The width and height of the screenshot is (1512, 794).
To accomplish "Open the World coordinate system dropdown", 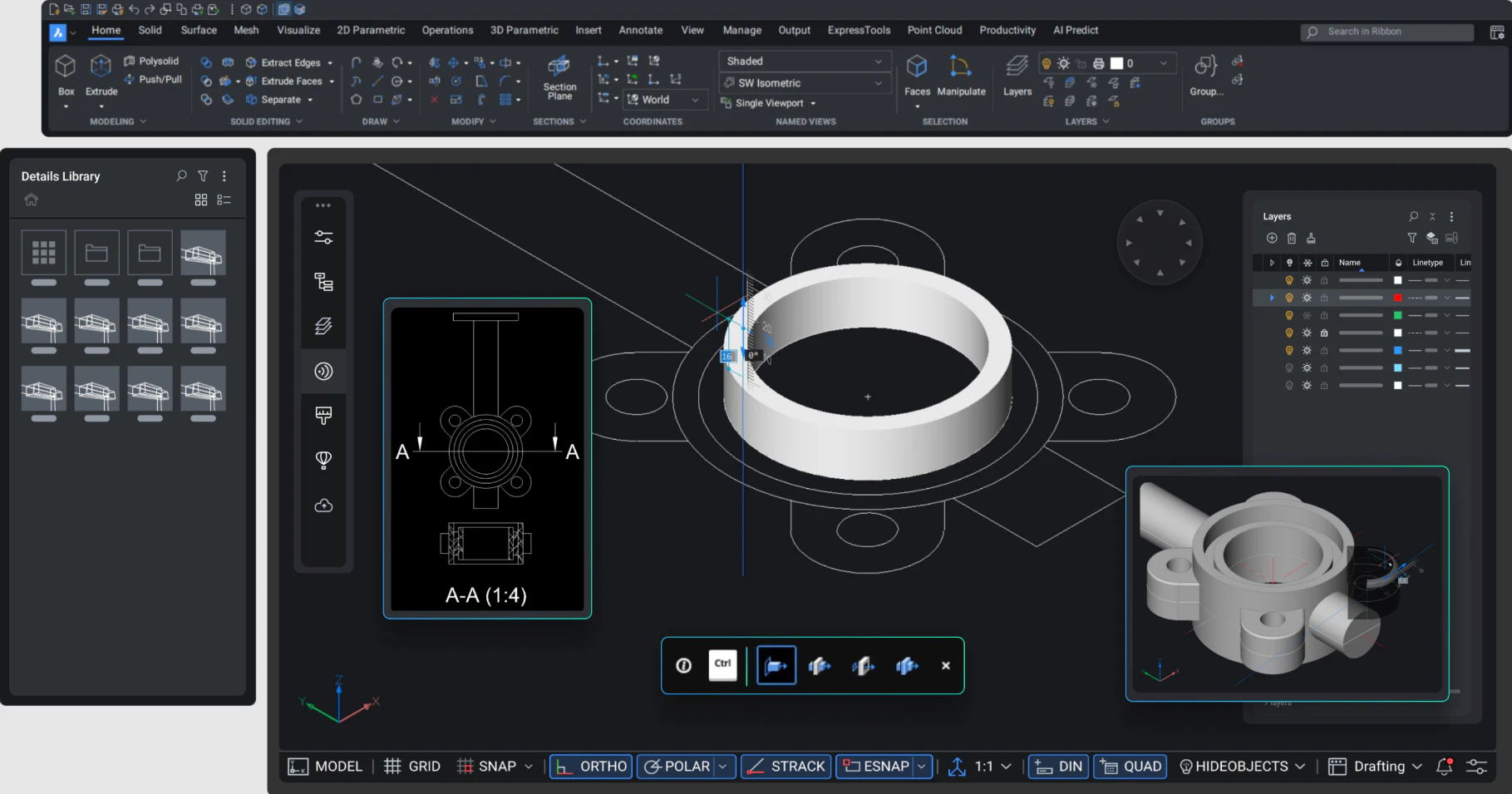I will pyautogui.click(x=663, y=100).
